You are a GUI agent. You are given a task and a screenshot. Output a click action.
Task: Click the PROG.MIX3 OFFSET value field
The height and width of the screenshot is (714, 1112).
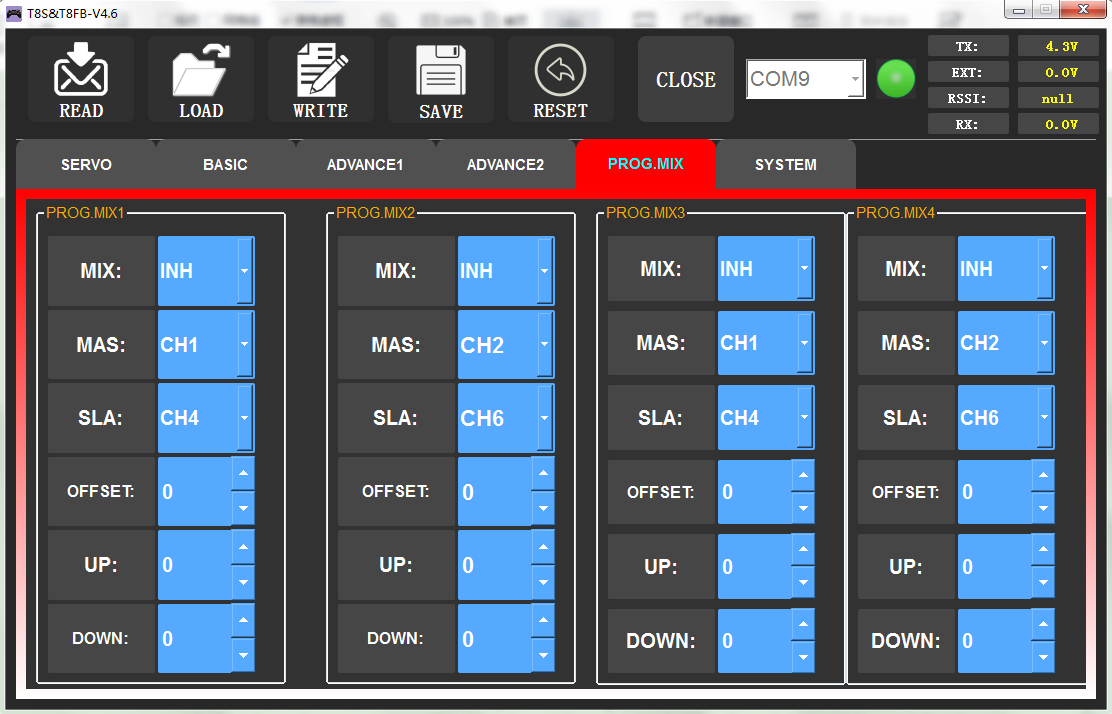754,492
